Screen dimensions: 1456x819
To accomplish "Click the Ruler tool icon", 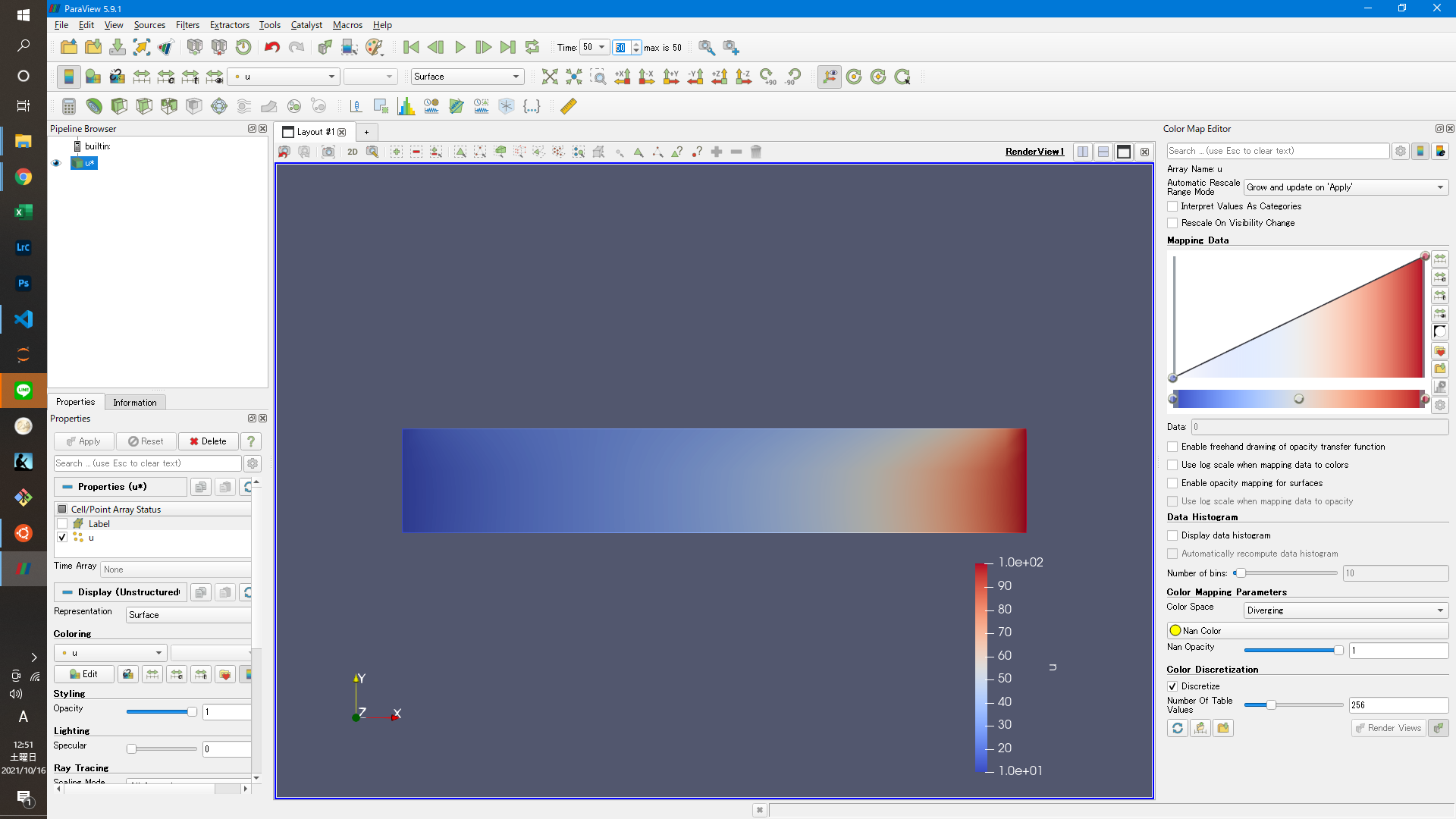I will (568, 106).
